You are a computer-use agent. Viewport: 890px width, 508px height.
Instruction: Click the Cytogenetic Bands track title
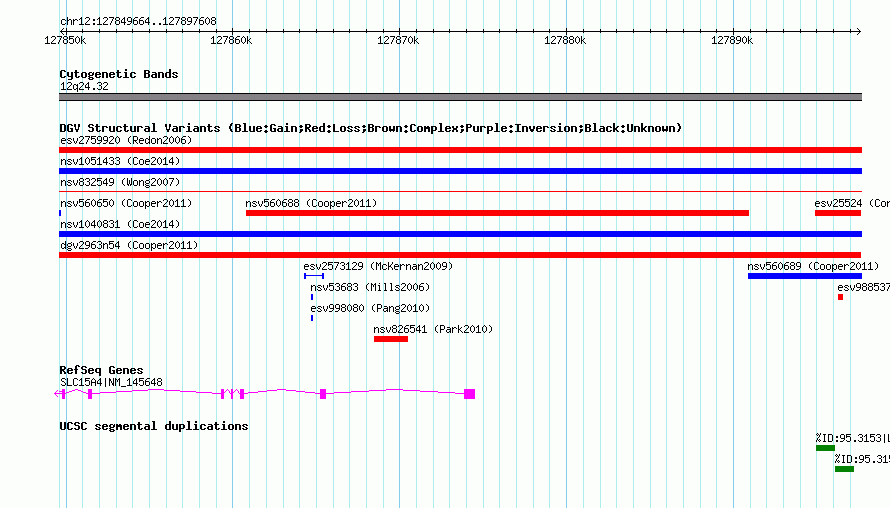[119, 74]
